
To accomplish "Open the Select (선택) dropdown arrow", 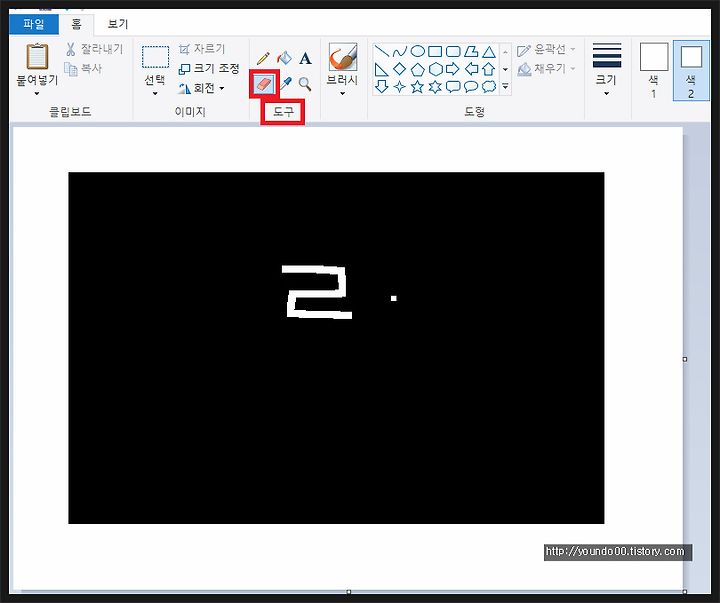I will [x=155, y=94].
